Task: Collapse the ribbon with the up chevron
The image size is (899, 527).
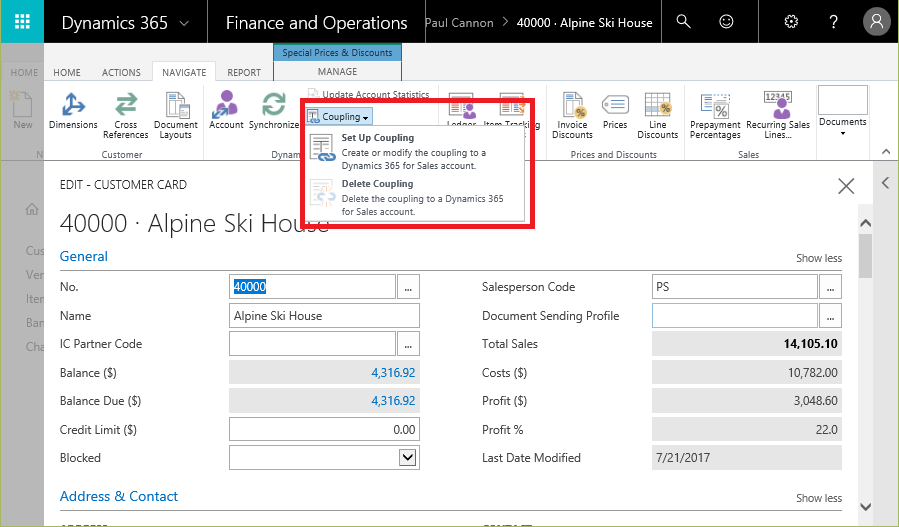Action: click(886, 151)
